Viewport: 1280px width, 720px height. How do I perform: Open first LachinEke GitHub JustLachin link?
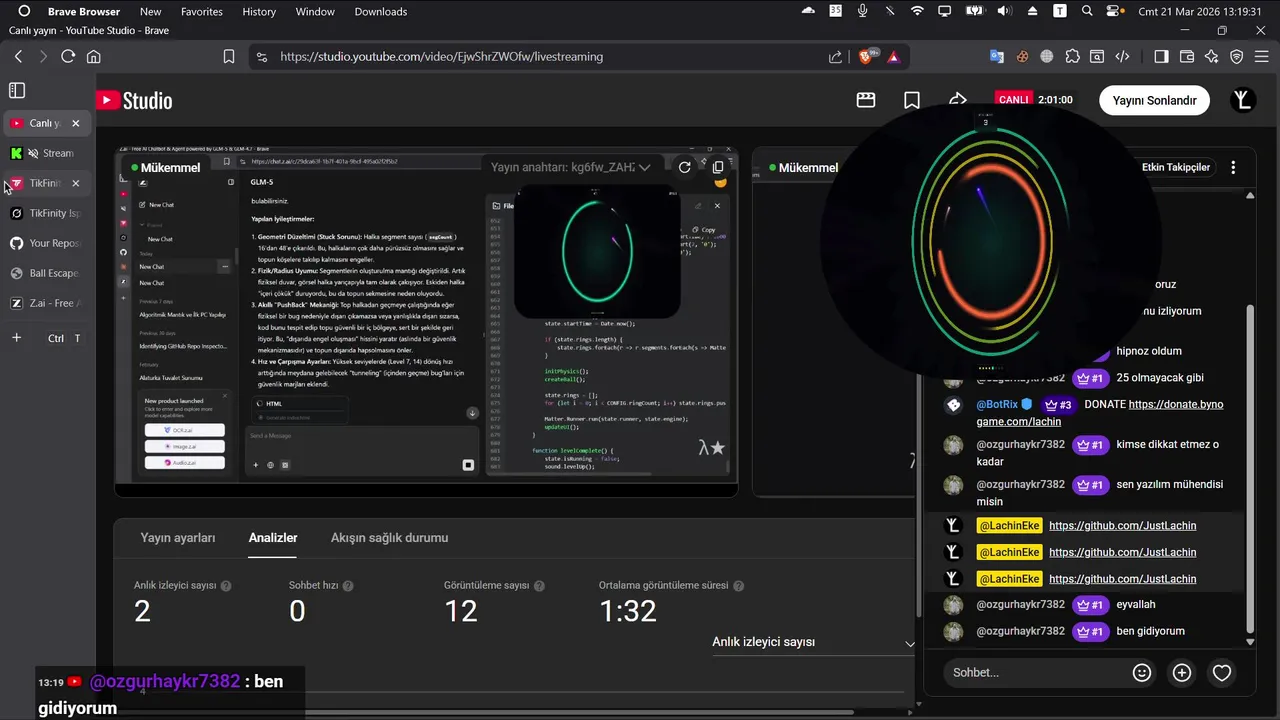click(1122, 525)
